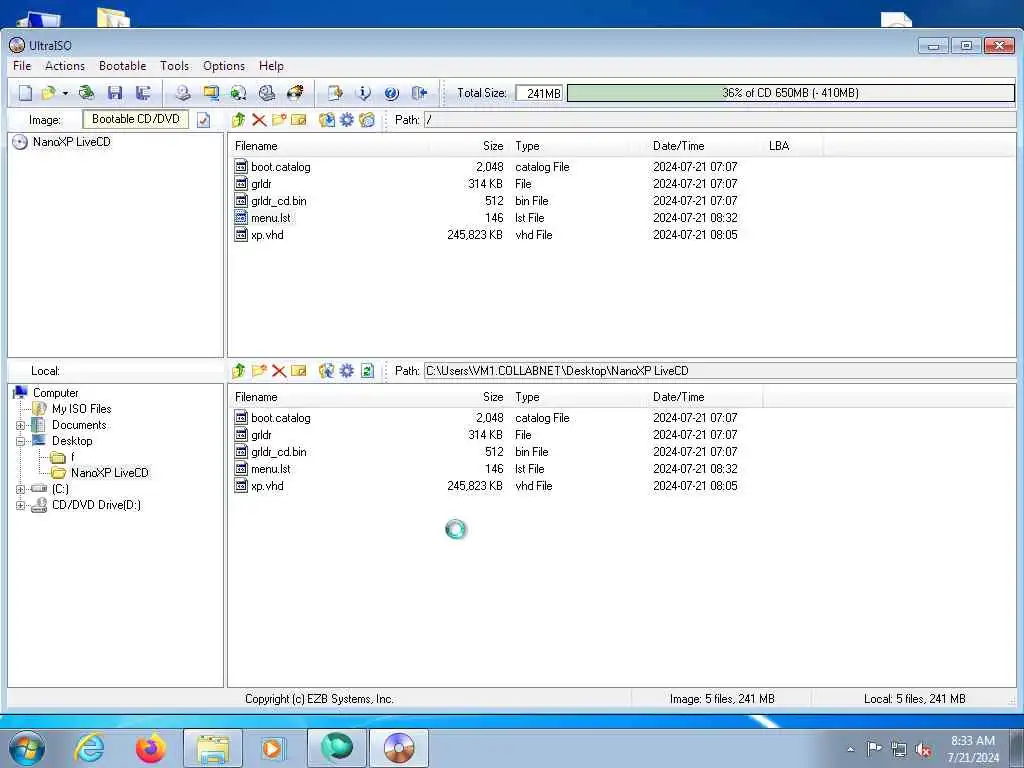Click the blue information 'i' toolbar icon
The image size is (1024, 768).
363,93
